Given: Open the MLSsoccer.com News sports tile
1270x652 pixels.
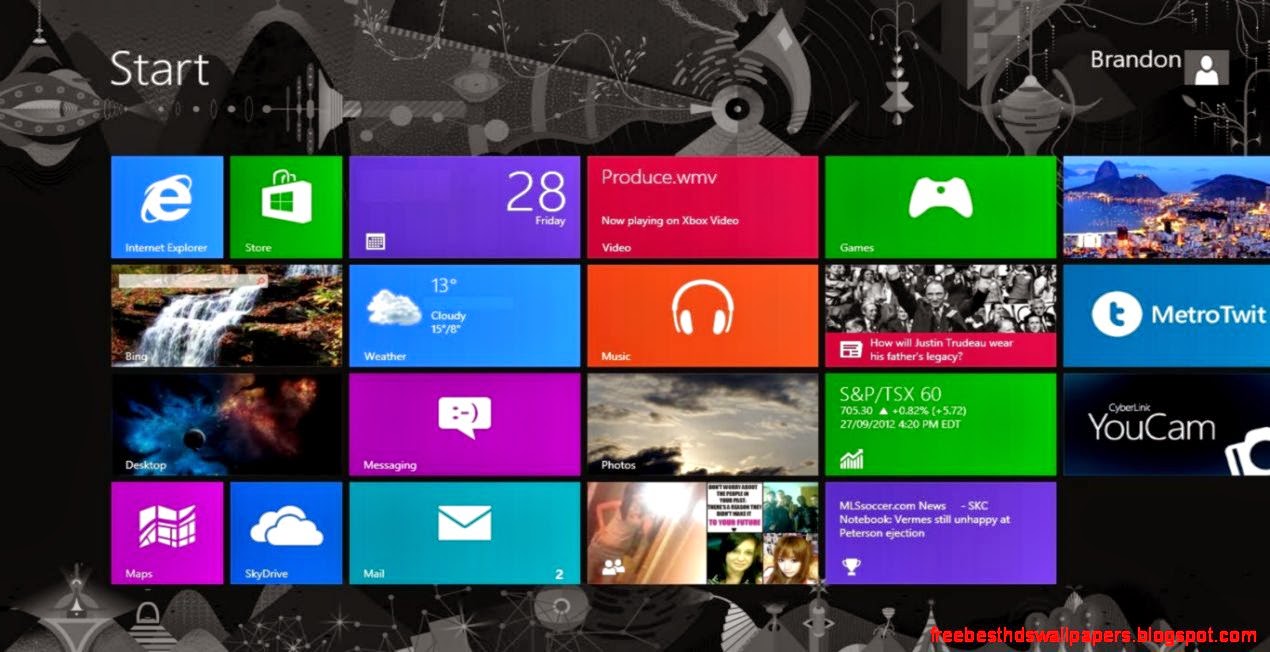Looking at the screenshot, I should click(x=940, y=533).
